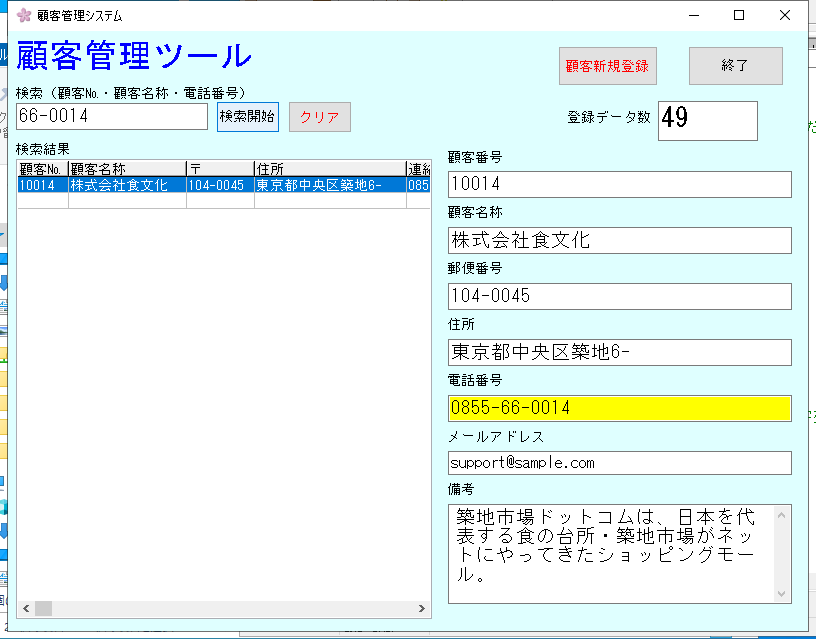Minimize the 顧客管理システム window
Image resolution: width=816 pixels, height=639 pixels.
pos(694,16)
